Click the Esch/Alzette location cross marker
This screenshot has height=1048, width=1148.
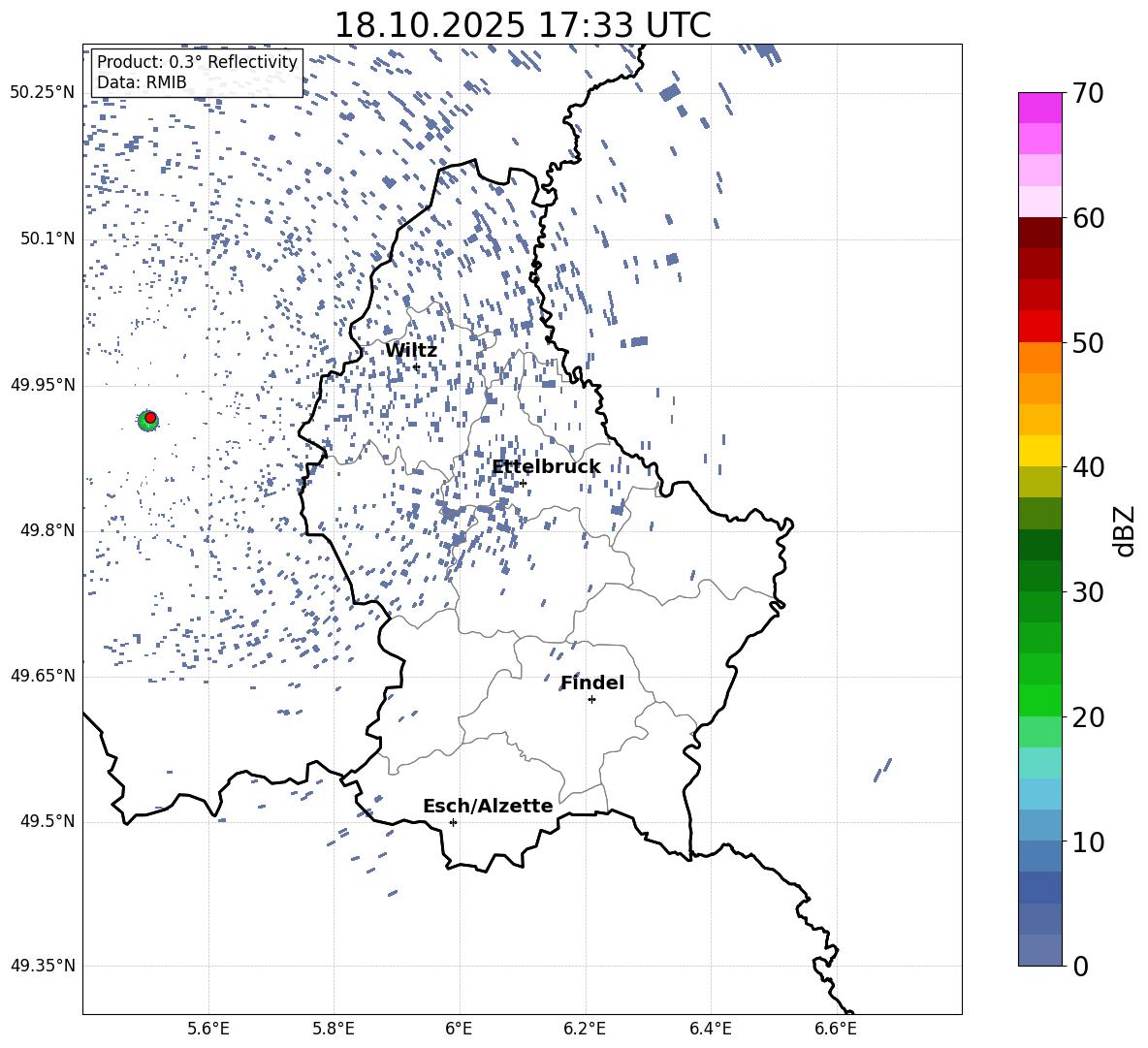(453, 822)
